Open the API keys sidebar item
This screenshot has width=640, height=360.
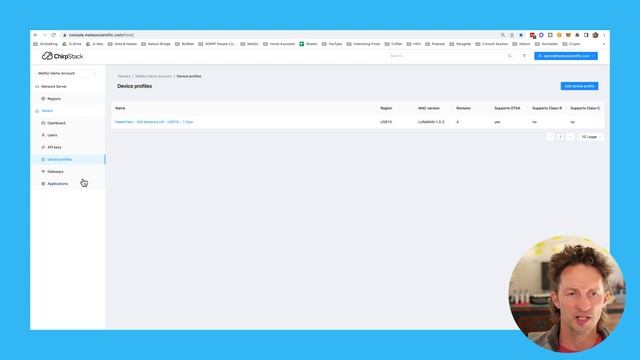(54, 147)
